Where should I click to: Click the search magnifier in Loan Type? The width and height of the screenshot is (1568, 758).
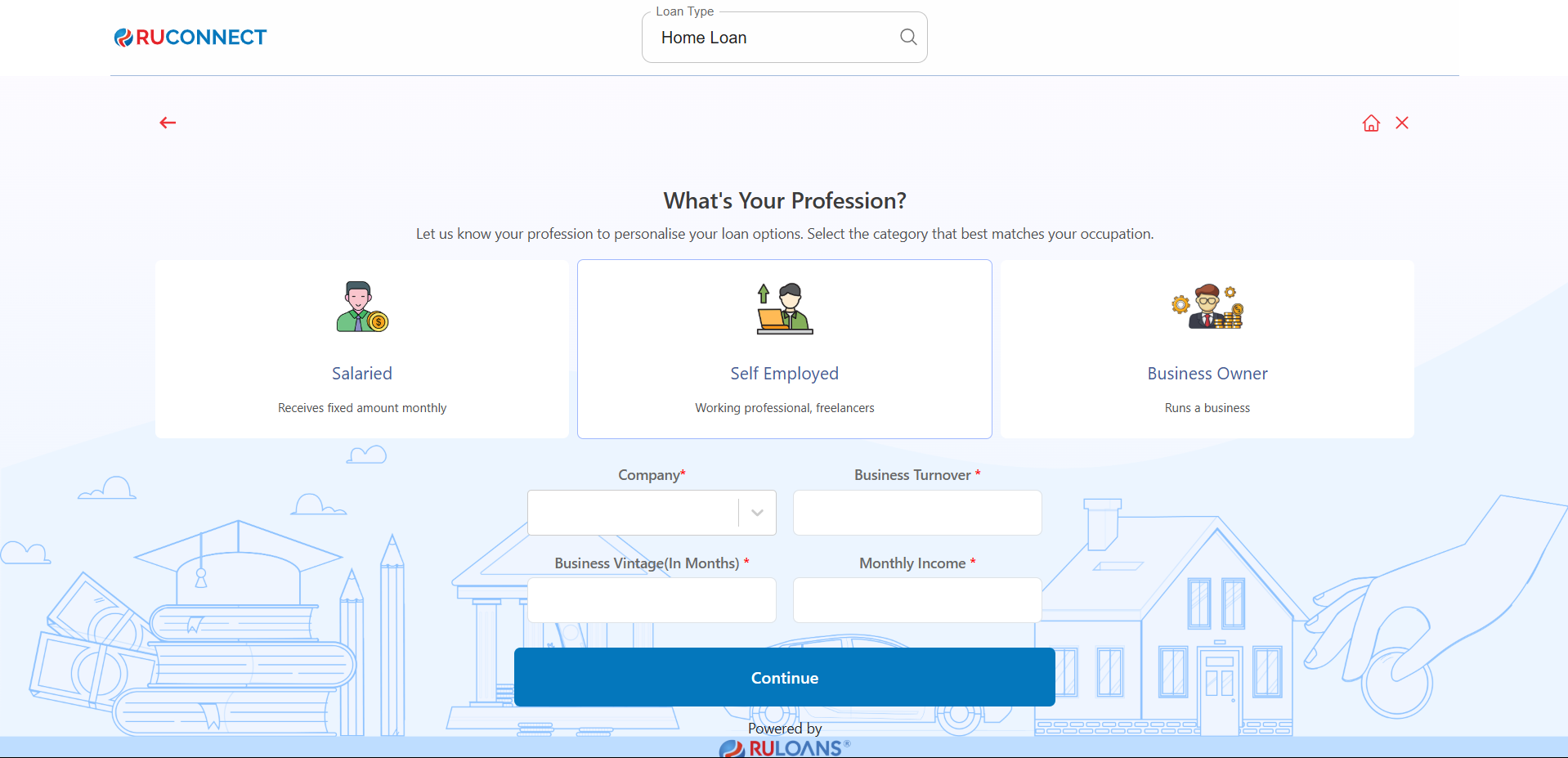[908, 37]
